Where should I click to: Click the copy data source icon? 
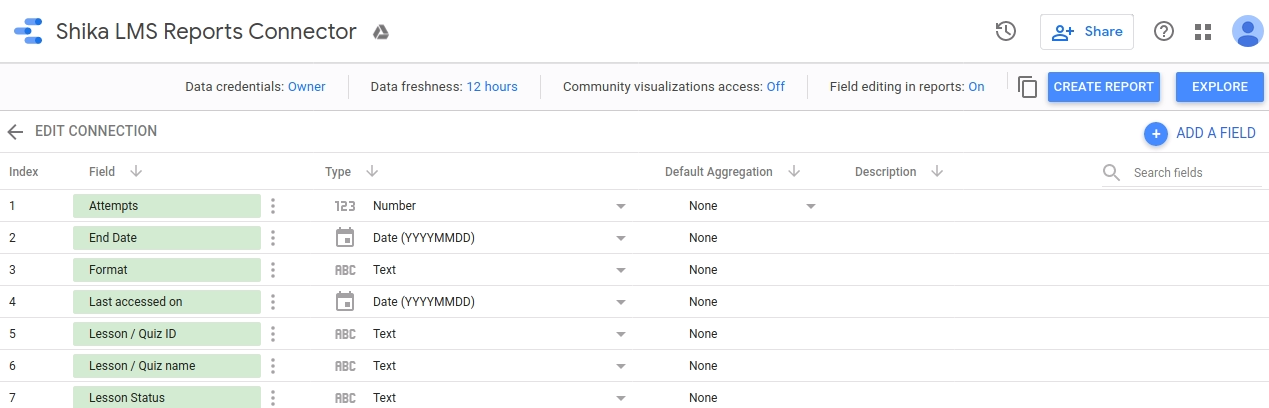coord(1027,87)
